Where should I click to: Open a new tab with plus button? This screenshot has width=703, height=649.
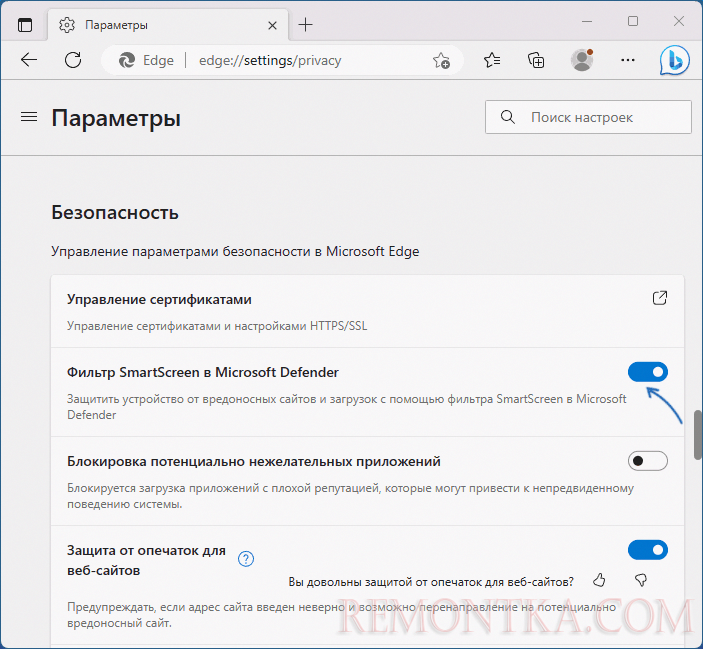(x=305, y=25)
